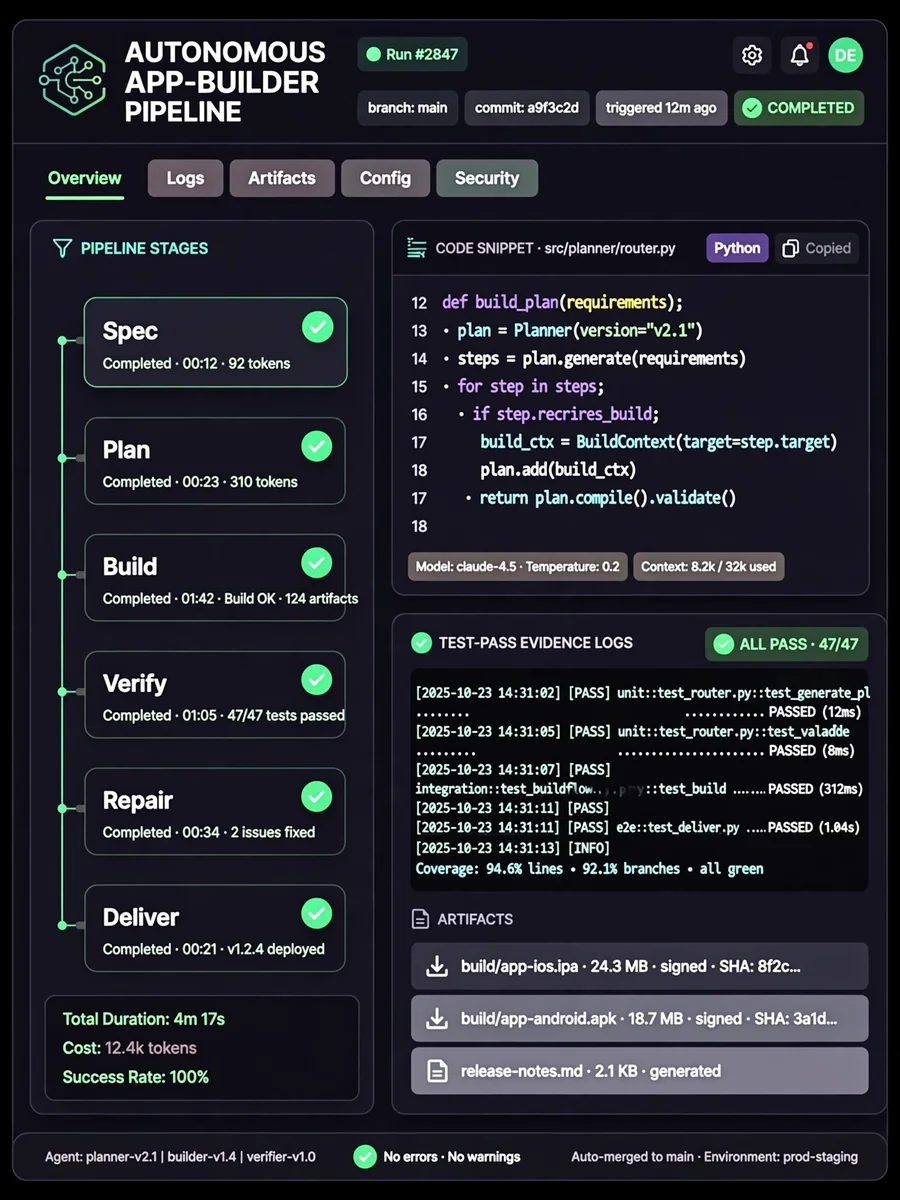Select the Build stage card
900x1200 pixels.
(x=215, y=578)
